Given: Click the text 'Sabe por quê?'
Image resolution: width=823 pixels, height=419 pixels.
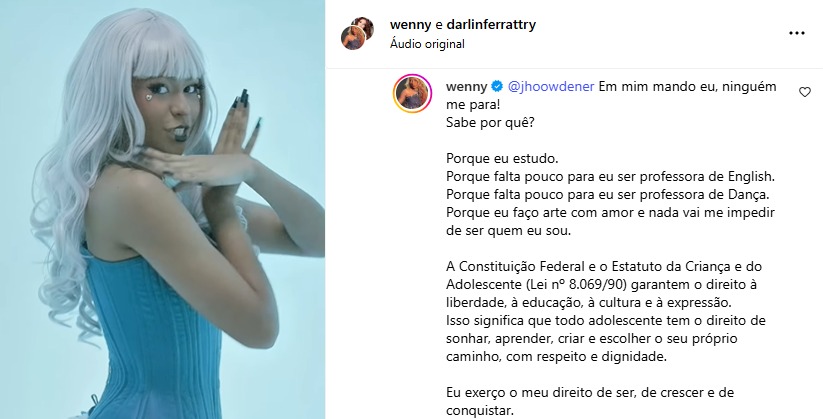Looking at the screenshot, I should point(490,122).
